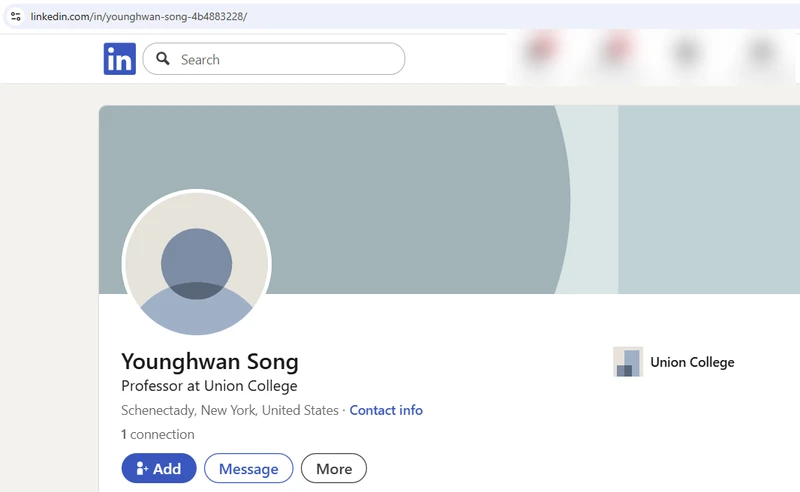Screen dimensions: 800x492
Task: Click the search magnifier icon
Action: 163,59
